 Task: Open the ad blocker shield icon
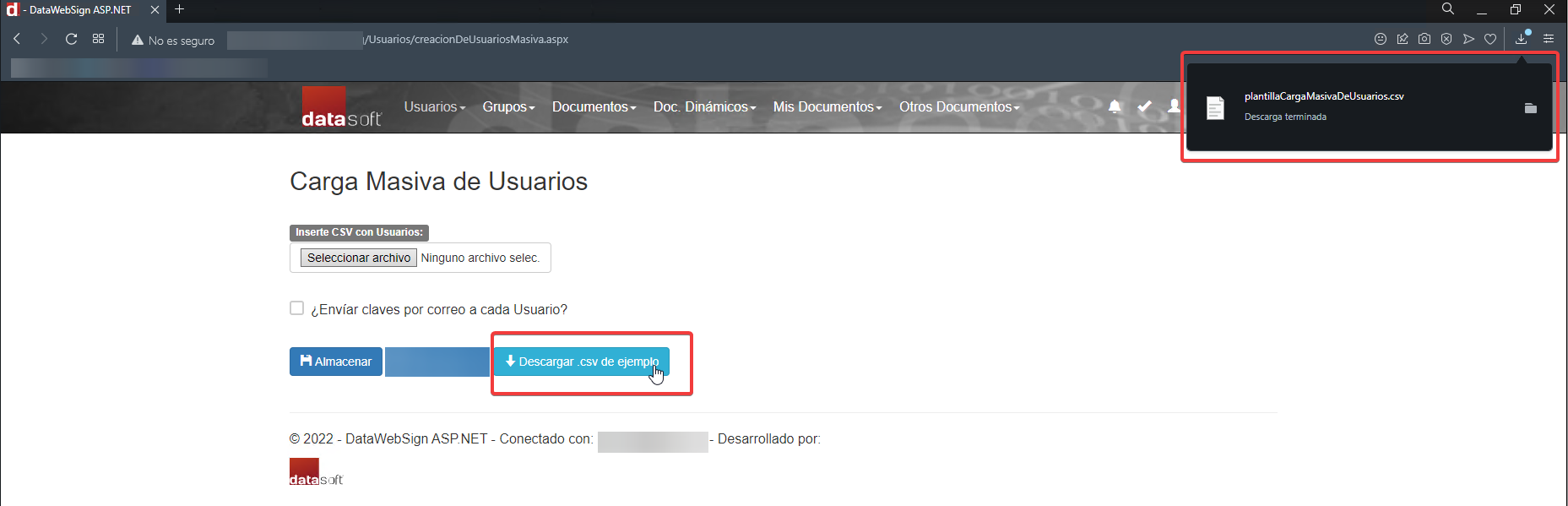point(1446,39)
